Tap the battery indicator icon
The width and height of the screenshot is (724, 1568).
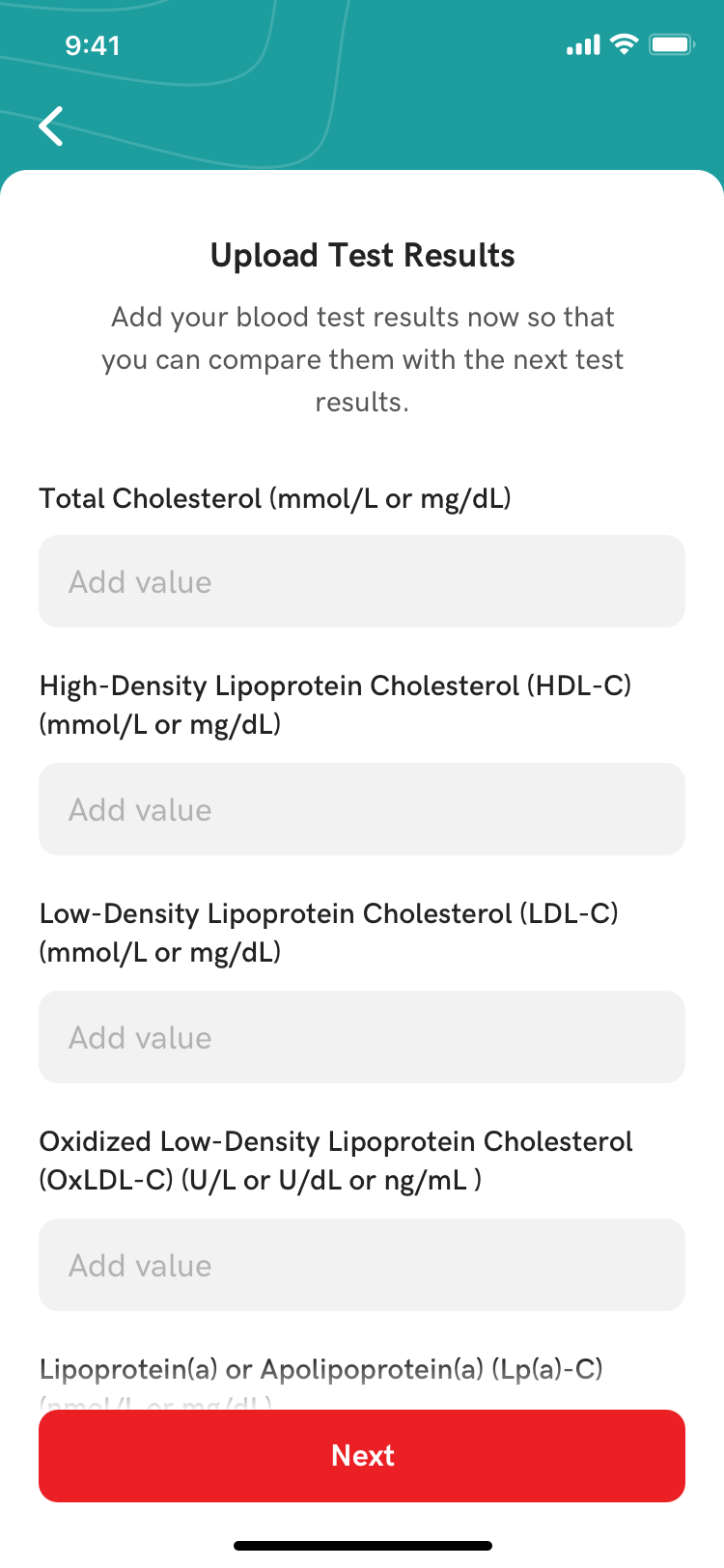671,45
